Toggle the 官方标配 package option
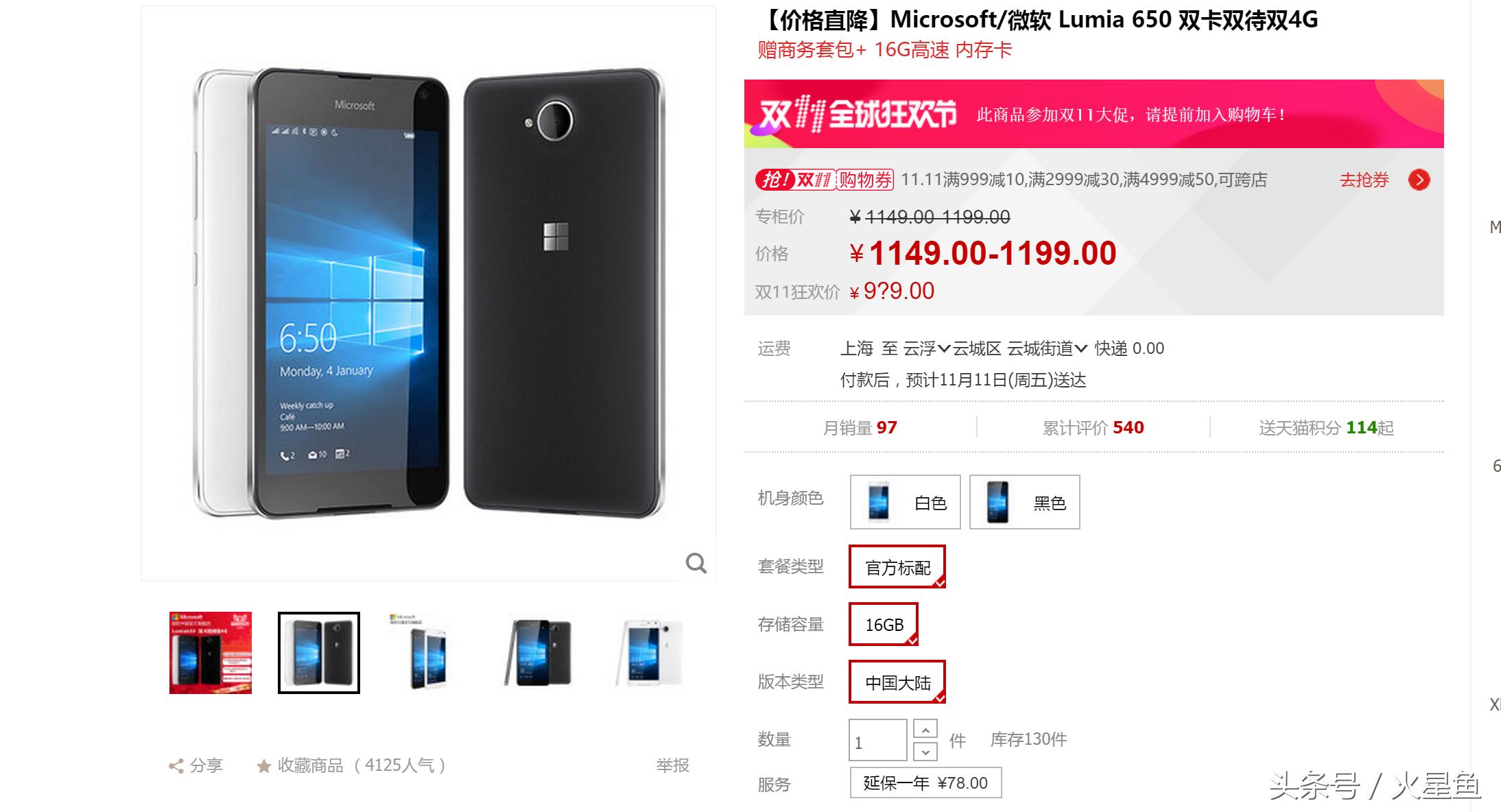The width and height of the screenshot is (1501, 812). (x=897, y=566)
